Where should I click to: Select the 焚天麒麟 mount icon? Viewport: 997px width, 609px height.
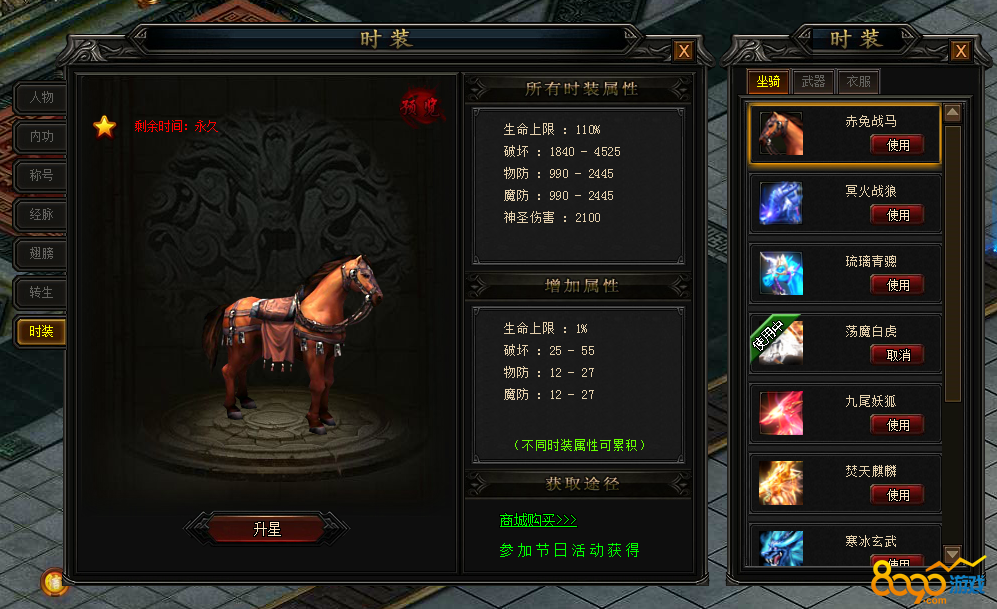(x=781, y=483)
